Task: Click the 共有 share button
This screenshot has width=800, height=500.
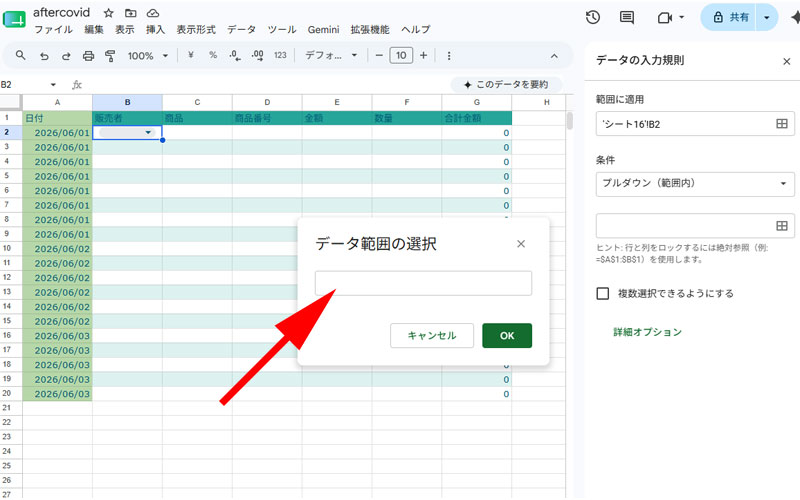Action: click(730, 17)
